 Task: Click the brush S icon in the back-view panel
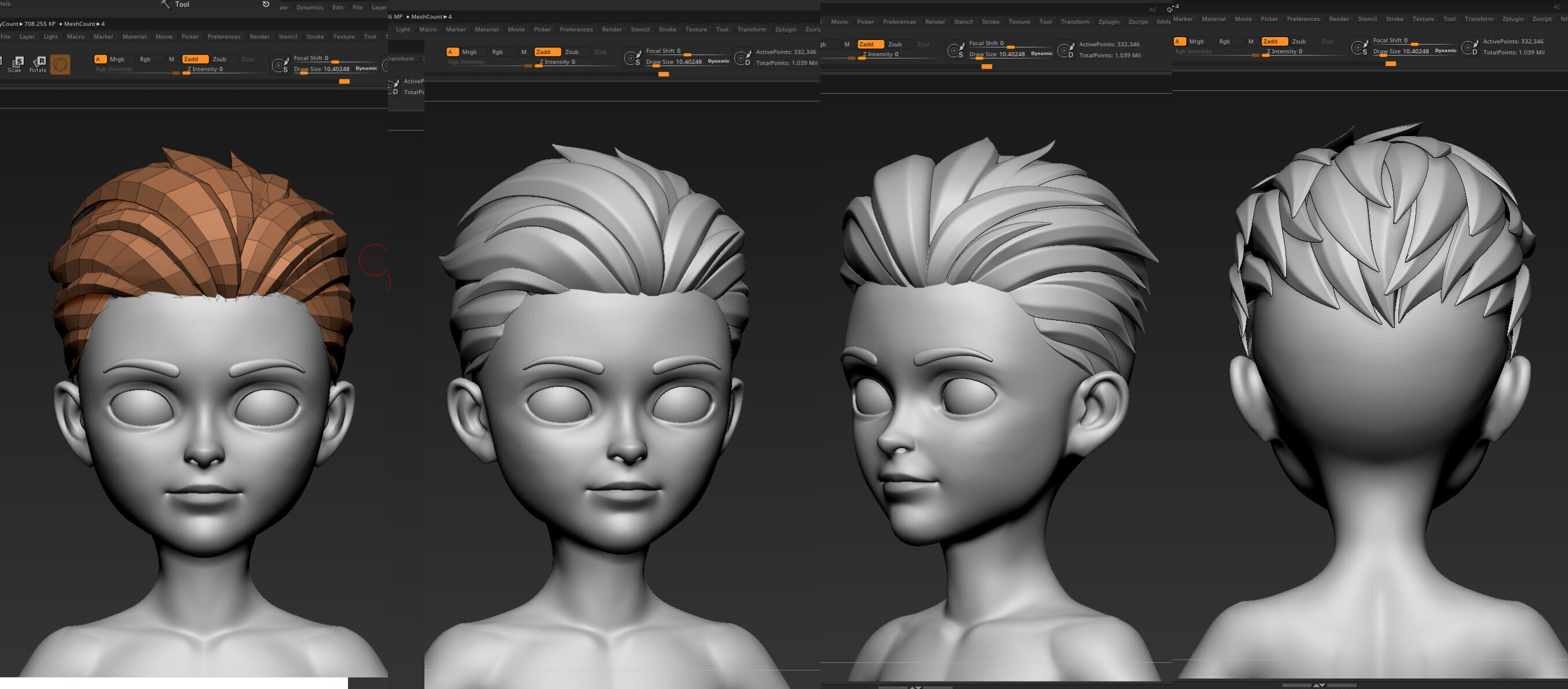tap(1360, 47)
